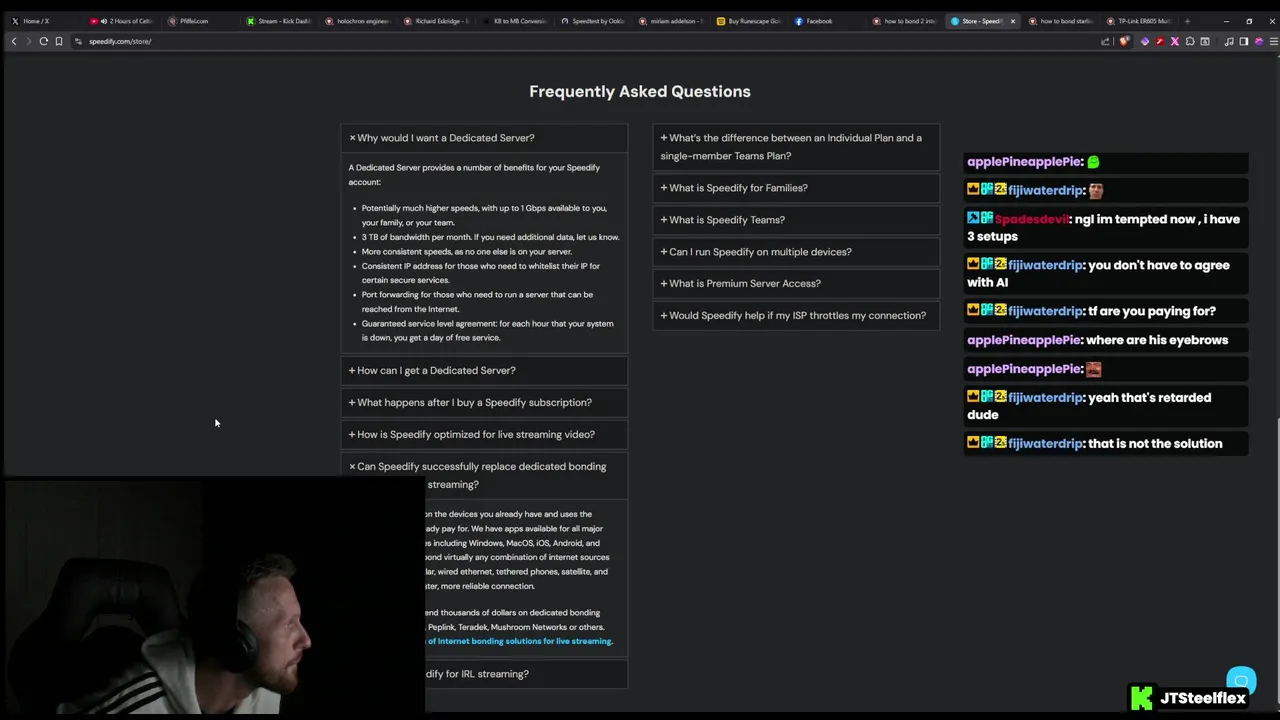
Task: Click the '3 TB of bandwidth per month' bullet
Action: pos(490,237)
